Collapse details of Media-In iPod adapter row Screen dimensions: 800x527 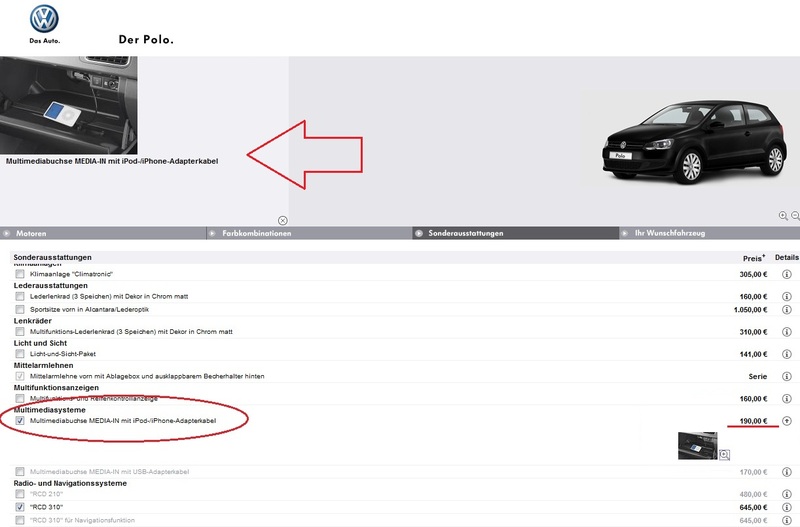787,421
